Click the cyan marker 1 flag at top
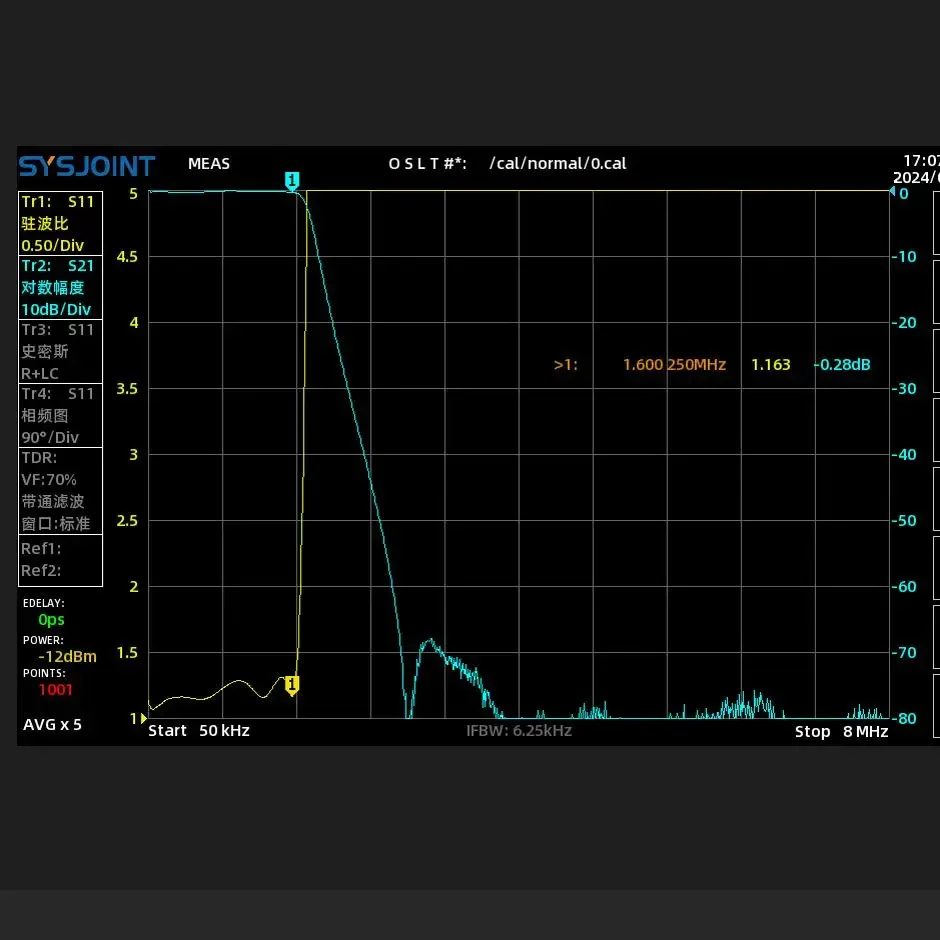940x940 pixels. (x=292, y=181)
